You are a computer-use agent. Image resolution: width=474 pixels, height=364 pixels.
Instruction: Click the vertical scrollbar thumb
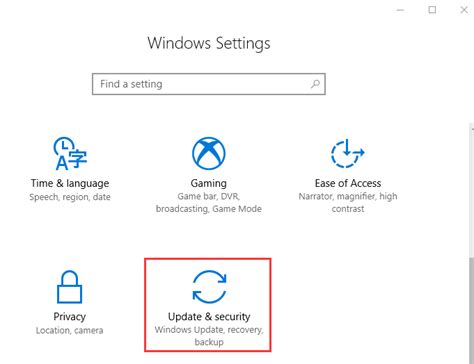(x=471, y=310)
